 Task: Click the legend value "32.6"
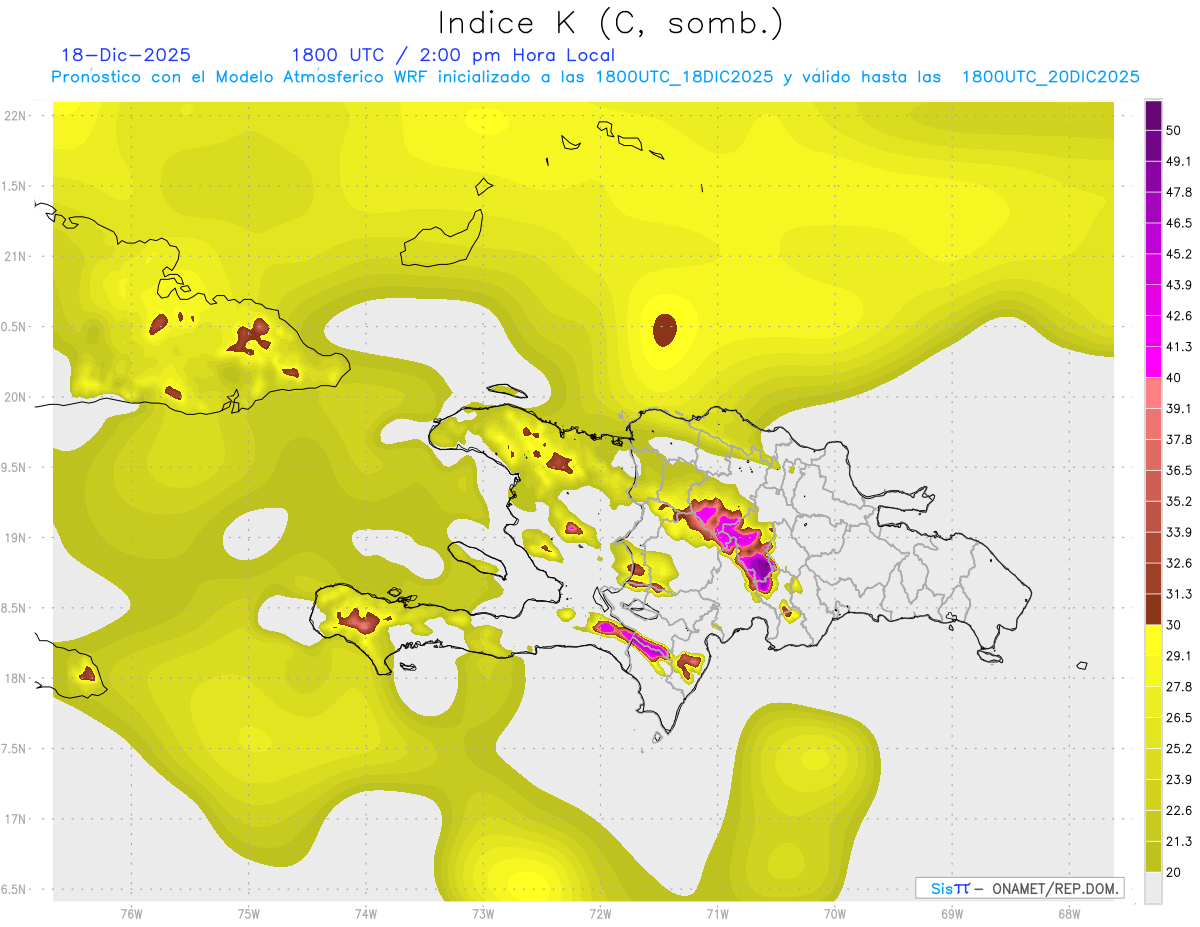coord(1179,564)
